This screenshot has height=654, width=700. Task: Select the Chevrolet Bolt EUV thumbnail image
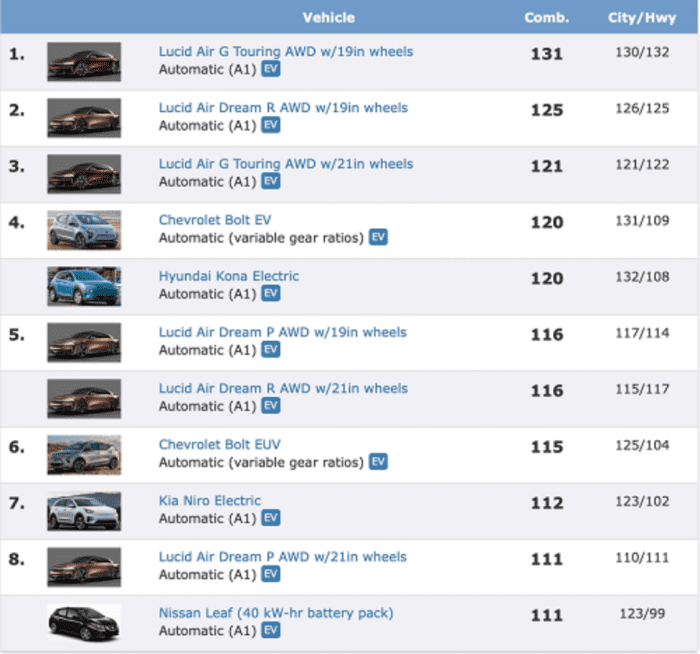(84, 455)
